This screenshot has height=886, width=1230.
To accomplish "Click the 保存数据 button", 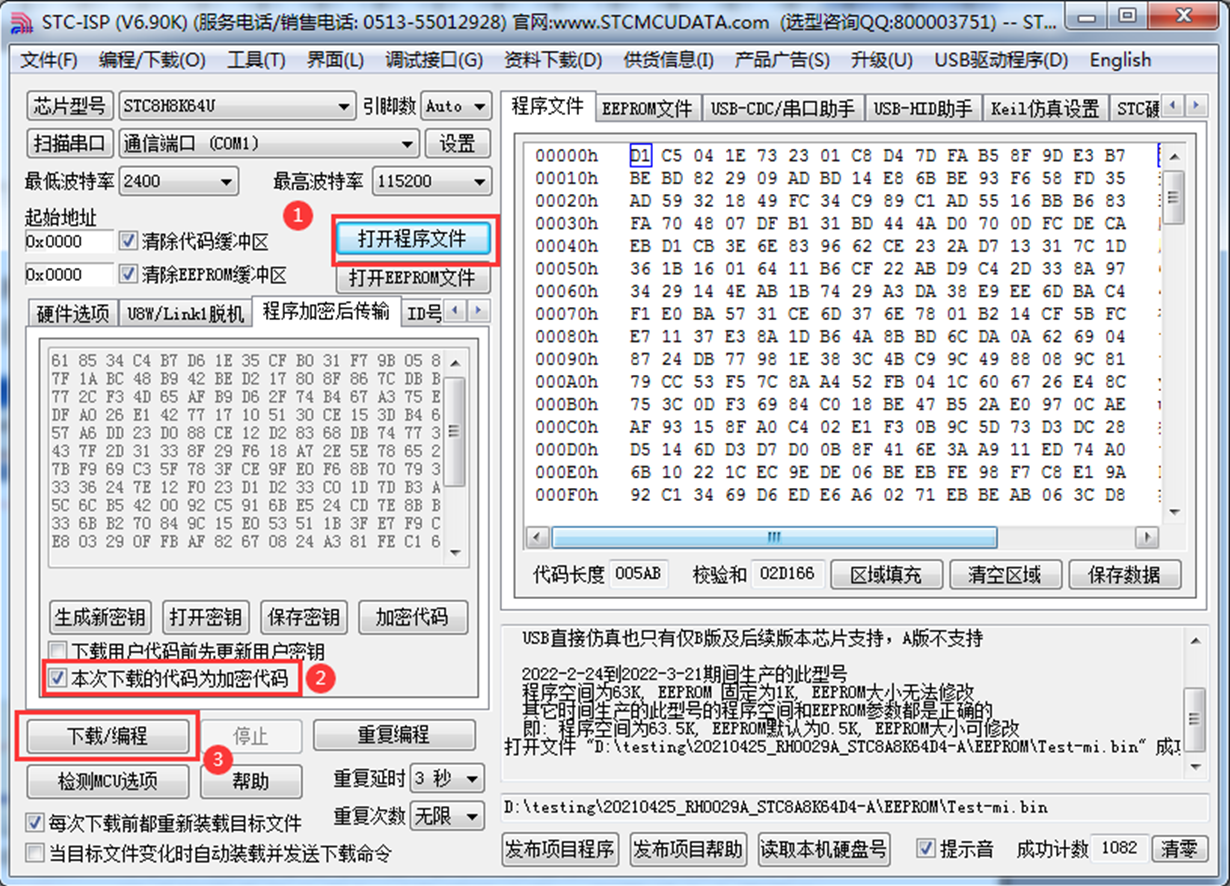I will click(1125, 574).
